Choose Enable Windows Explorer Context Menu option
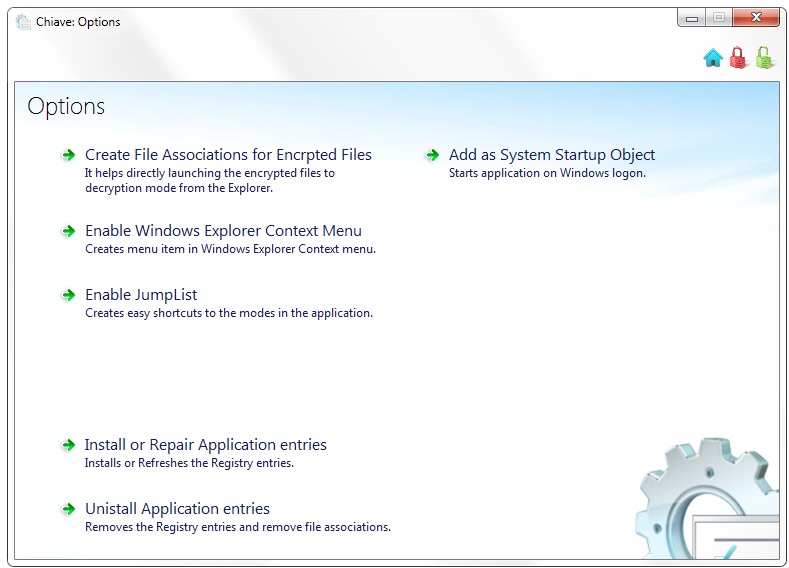 click(x=223, y=231)
